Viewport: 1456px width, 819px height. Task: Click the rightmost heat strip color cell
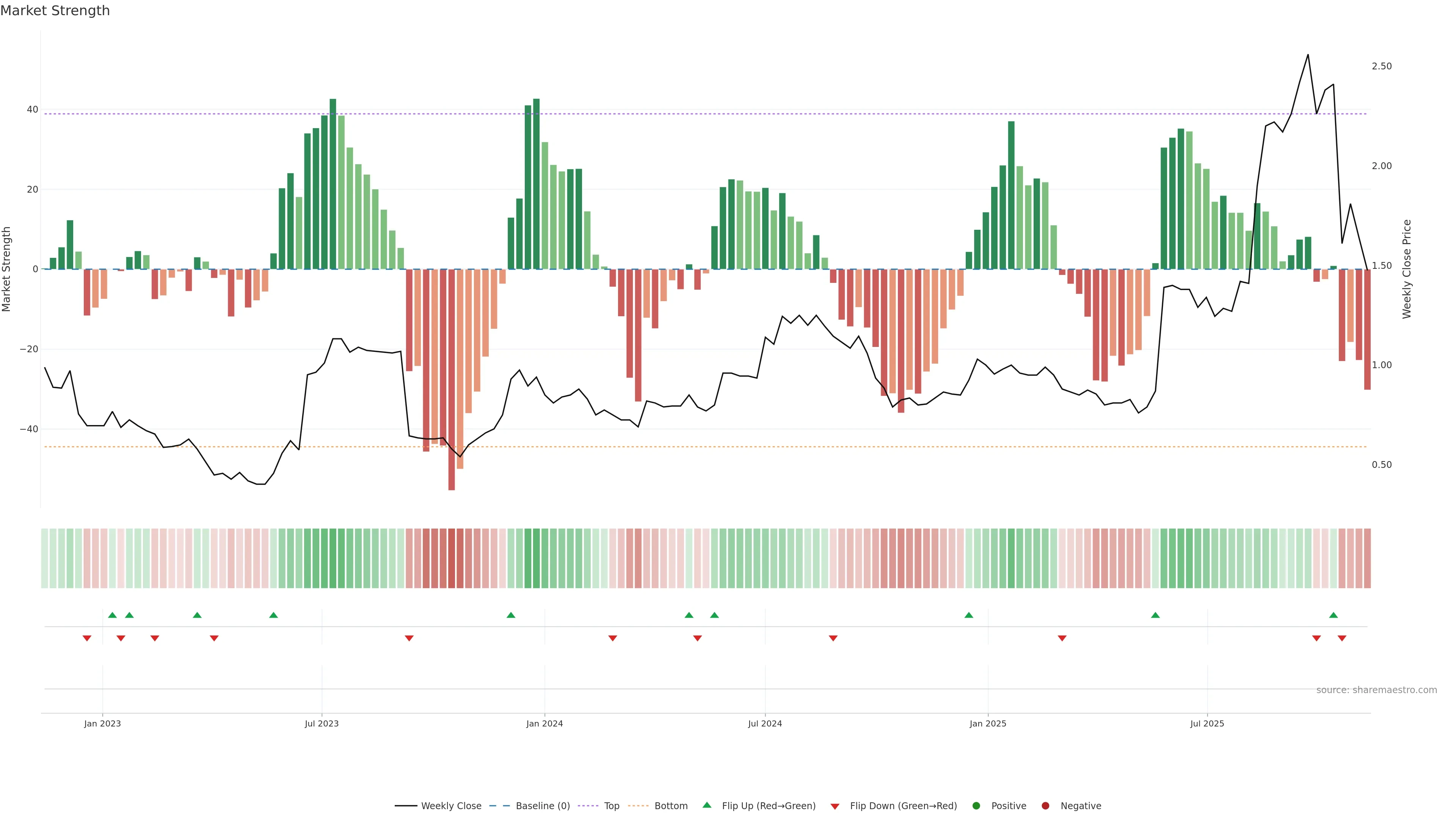click(1367, 558)
